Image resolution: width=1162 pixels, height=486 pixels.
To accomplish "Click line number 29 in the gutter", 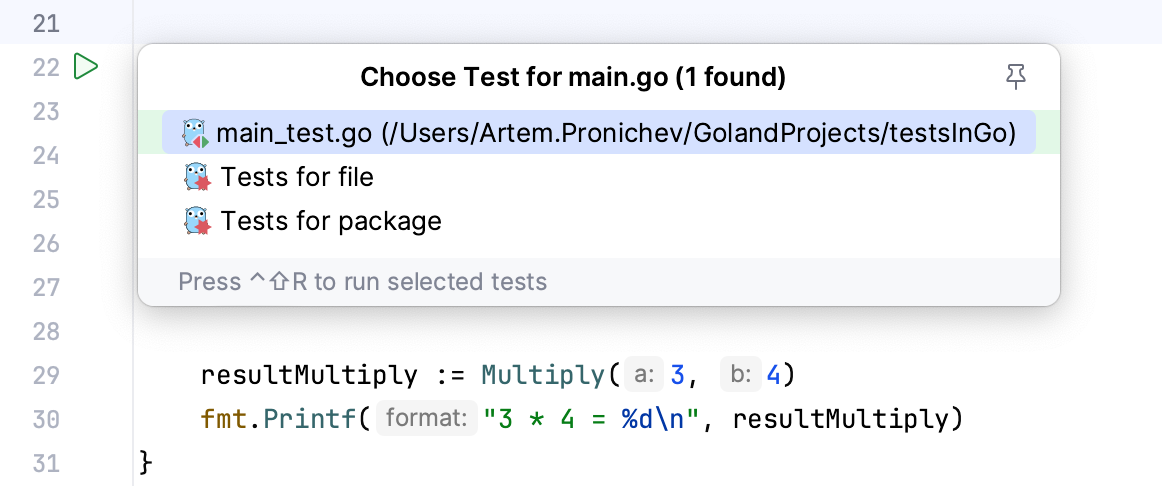I will (x=46, y=376).
